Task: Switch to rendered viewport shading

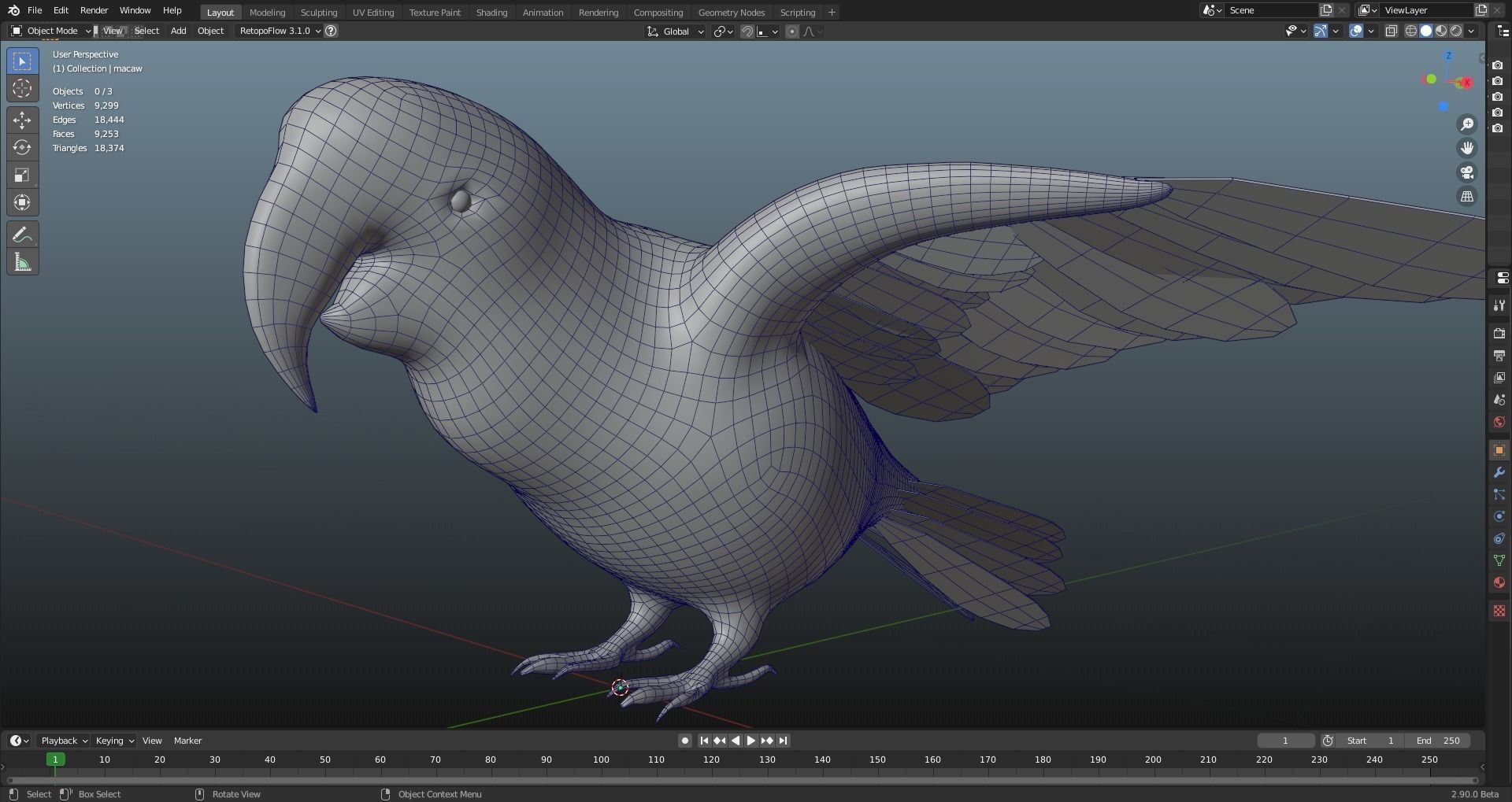Action: click(x=1456, y=31)
